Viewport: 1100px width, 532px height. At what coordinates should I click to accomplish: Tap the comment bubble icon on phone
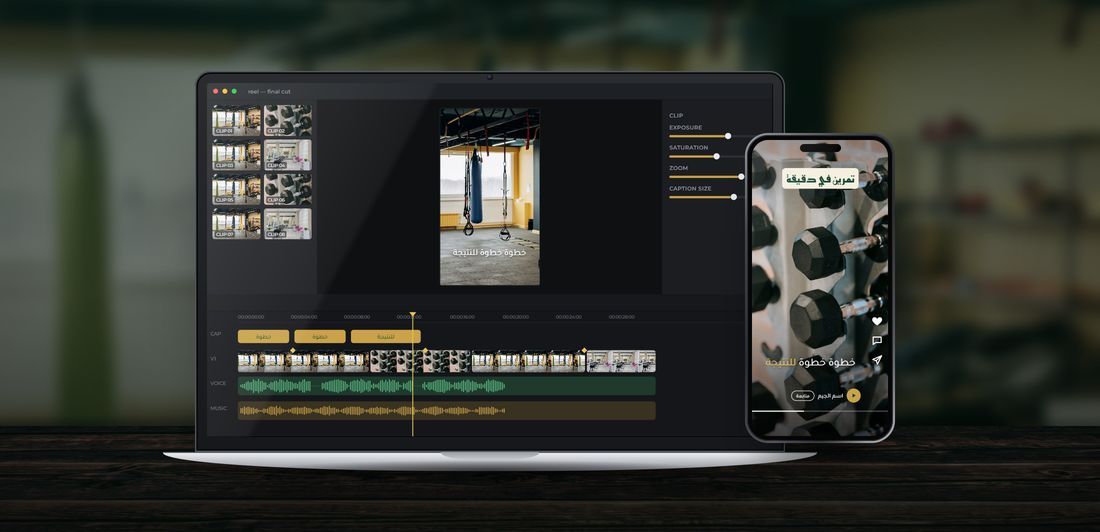coord(877,340)
